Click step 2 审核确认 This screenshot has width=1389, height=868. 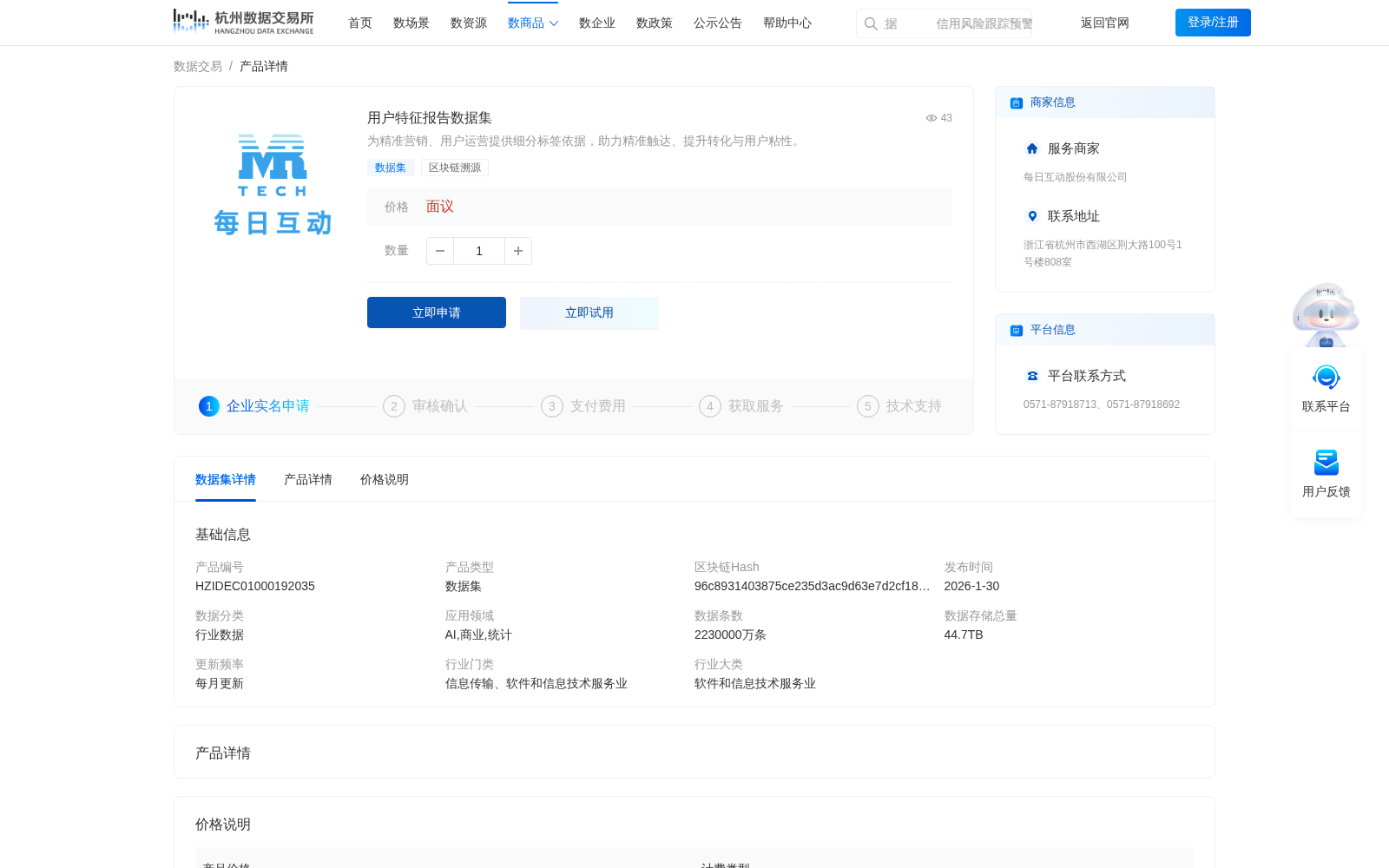[x=425, y=406]
